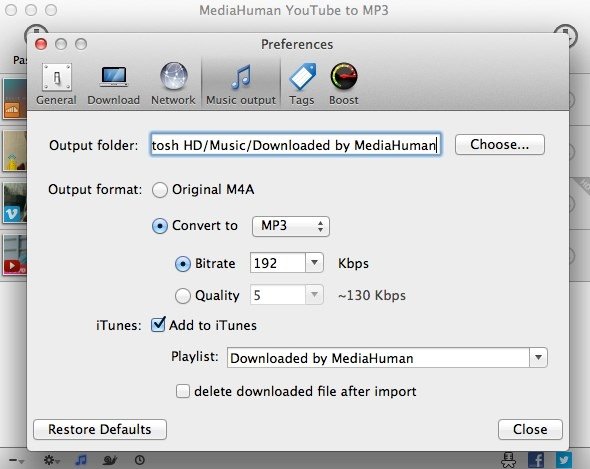The height and width of the screenshot is (469, 590).
Task: Click the clock history icon in bottom bar
Action: pos(140,460)
